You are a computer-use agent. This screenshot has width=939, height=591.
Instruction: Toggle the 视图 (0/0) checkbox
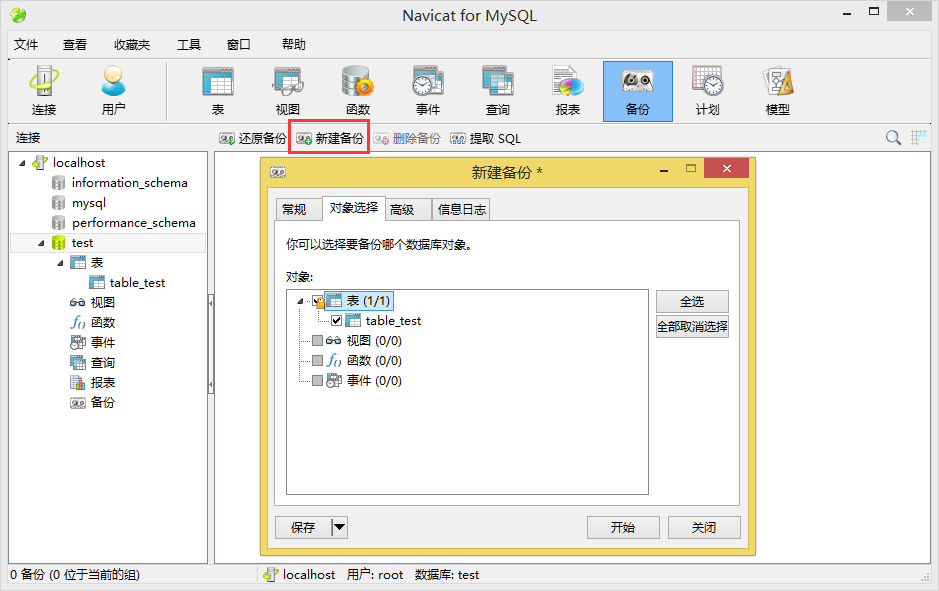(x=317, y=341)
